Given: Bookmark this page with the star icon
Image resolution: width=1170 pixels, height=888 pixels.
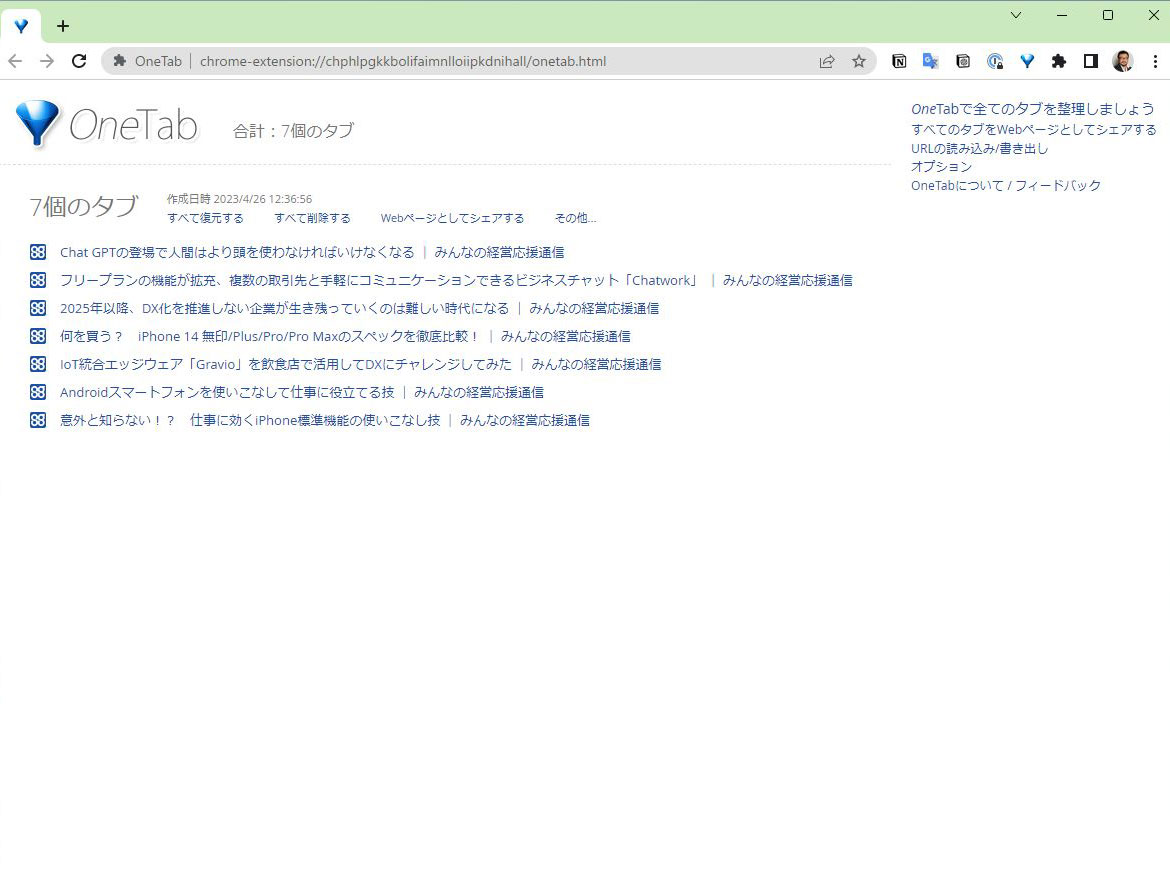Looking at the screenshot, I should (x=859, y=61).
